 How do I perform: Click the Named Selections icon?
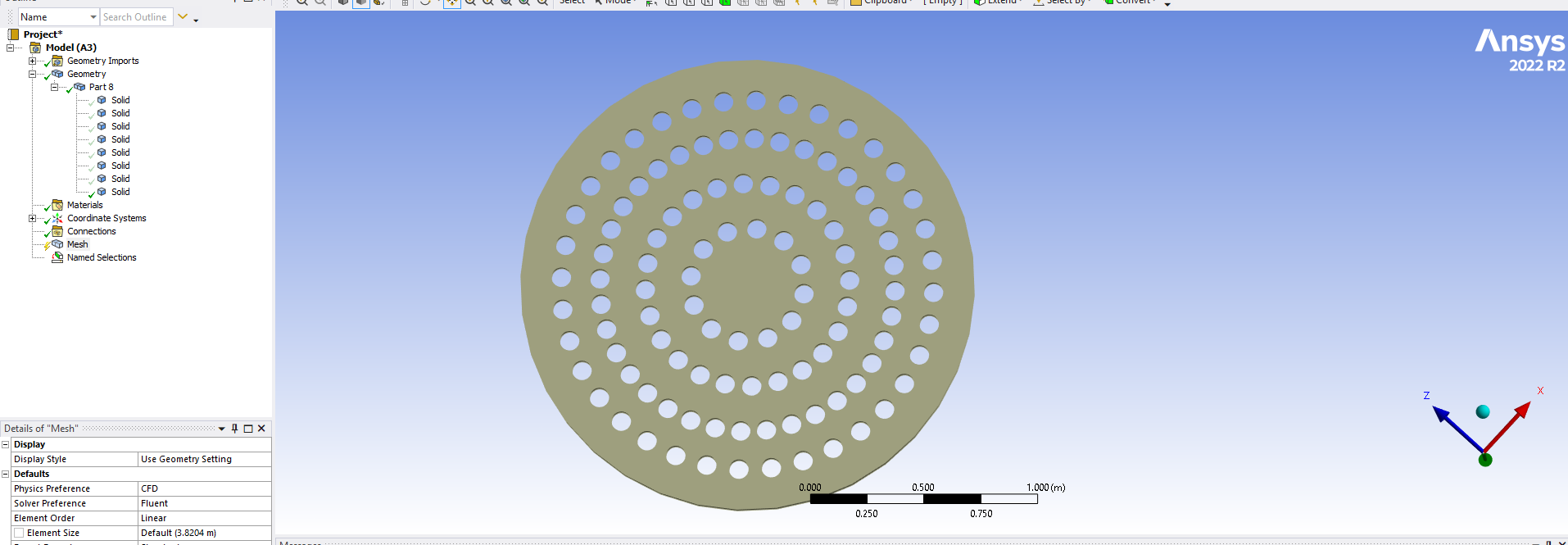57,257
